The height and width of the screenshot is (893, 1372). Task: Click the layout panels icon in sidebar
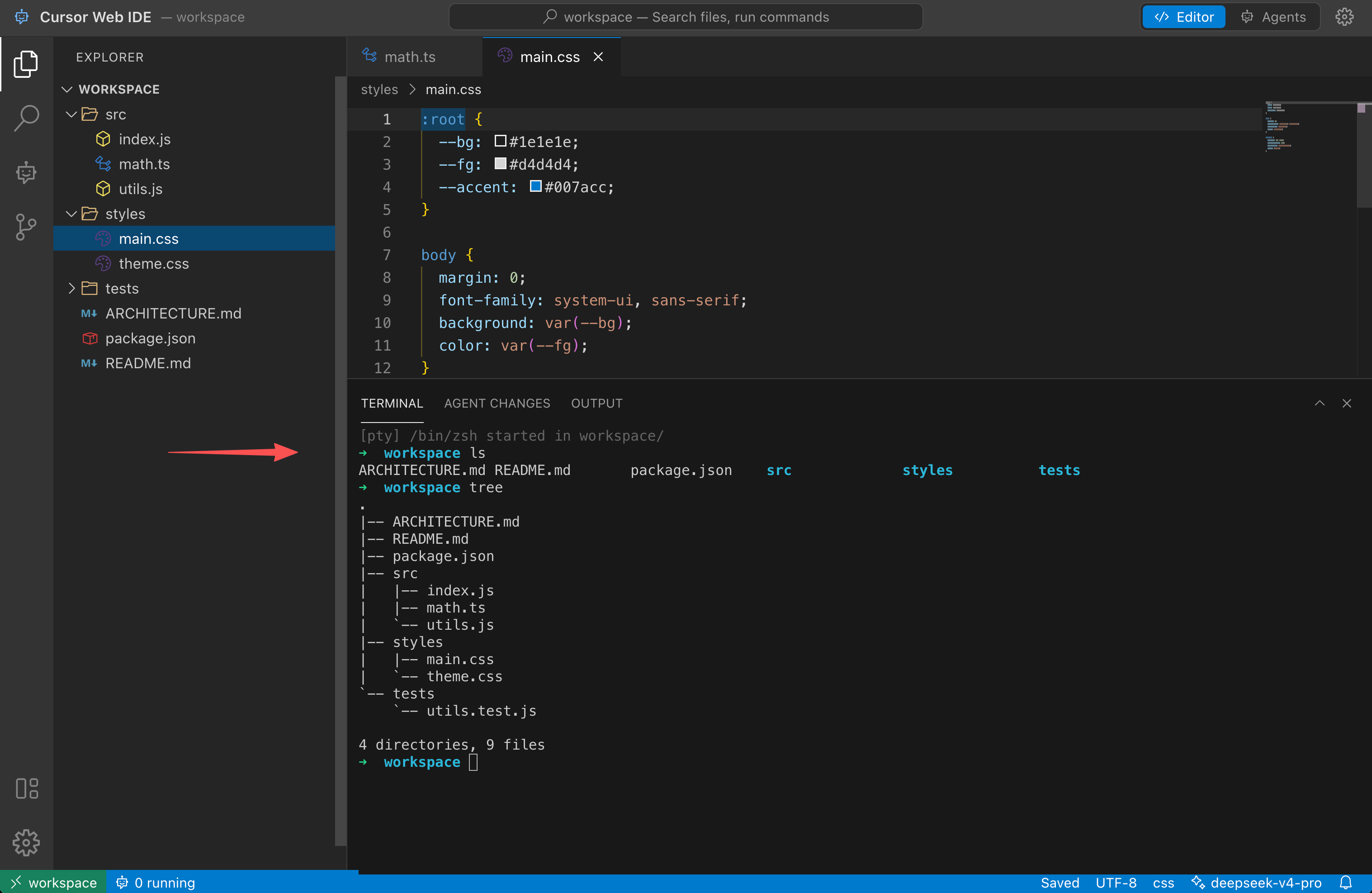[27, 788]
